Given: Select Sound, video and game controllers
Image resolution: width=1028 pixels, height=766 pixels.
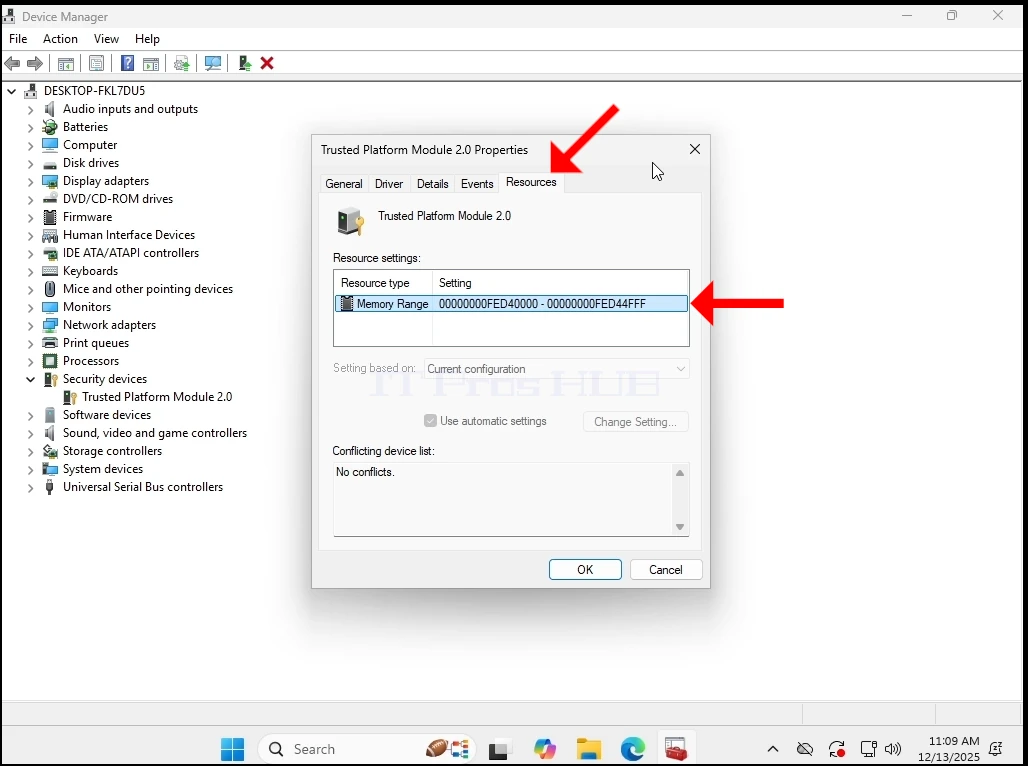Looking at the screenshot, I should click(155, 433).
